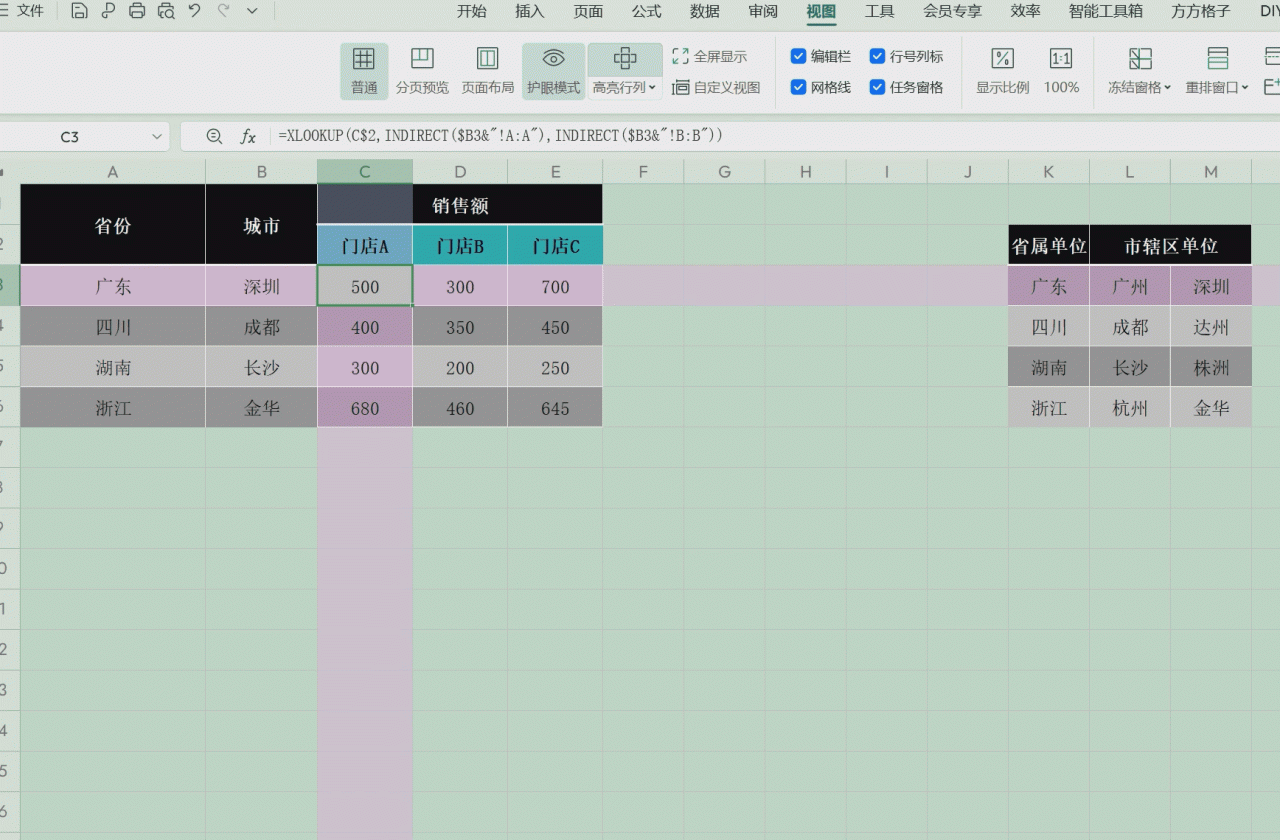Select cell with value 680
Viewport: 1280px width, 840px height.
point(365,408)
